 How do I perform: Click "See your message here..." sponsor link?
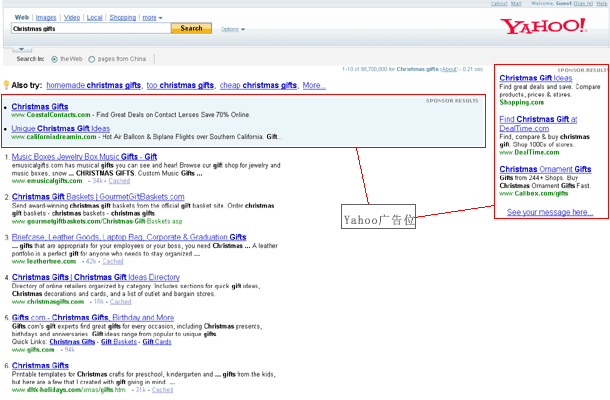(550, 213)
